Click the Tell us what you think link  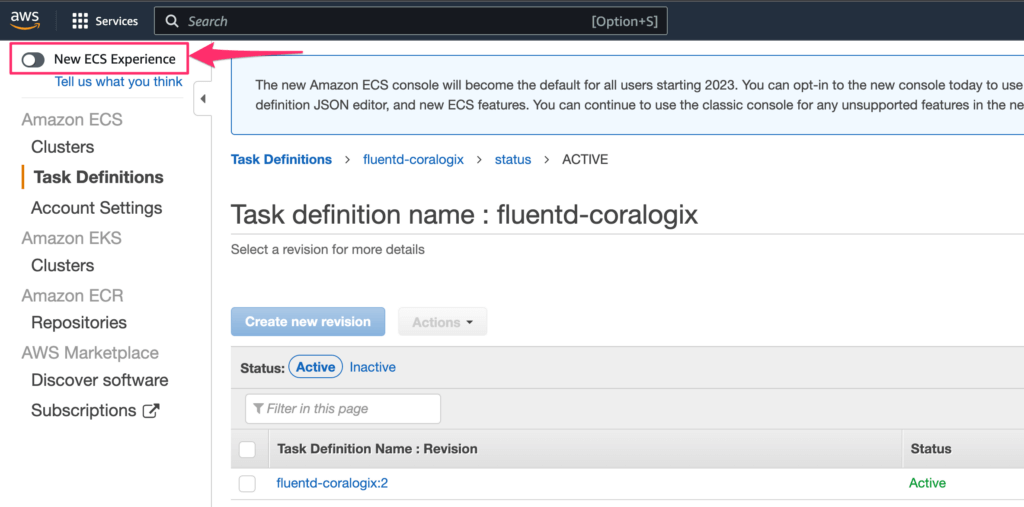(x=119, y=82)
